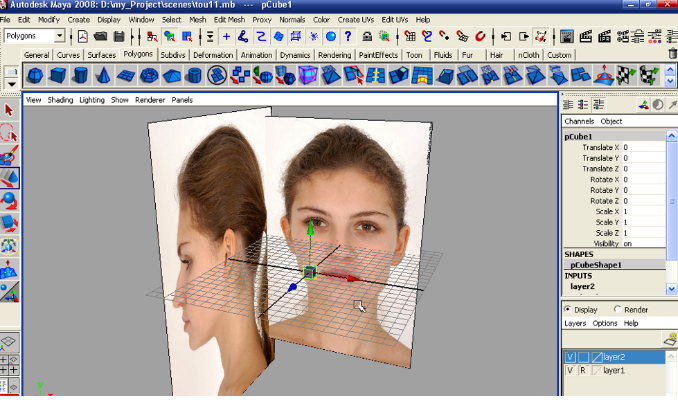Click the checker UV texture shelf icon
This screenshot has height=419, width=678.
coord(625,75)
